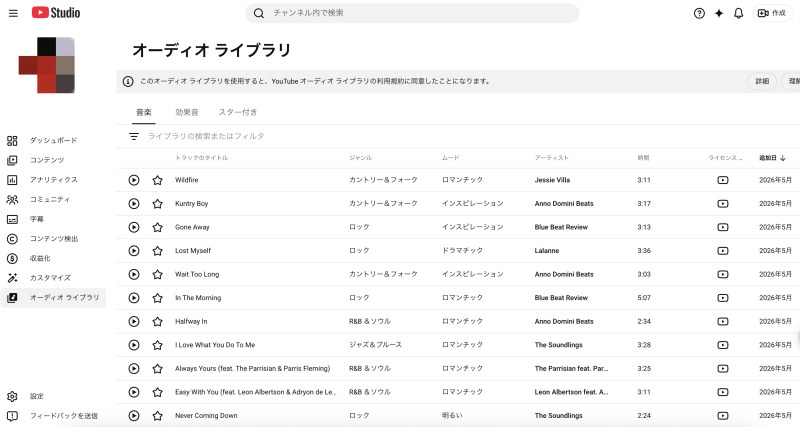800x427 pixels.
Task: Star the Halfway In track
Action: pos(158,321)
